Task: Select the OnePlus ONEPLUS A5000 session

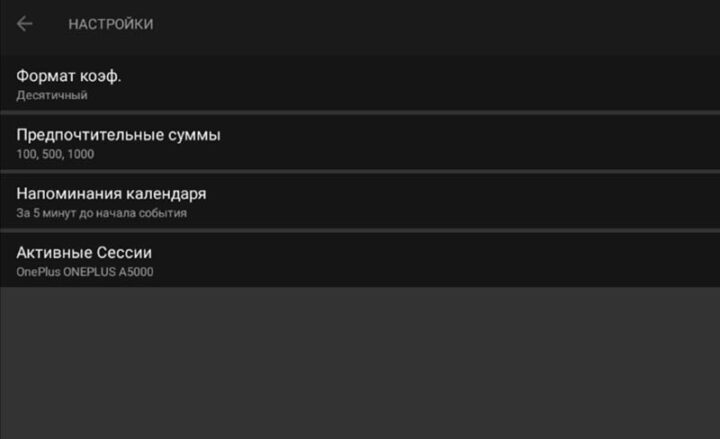Action: (85, 272)
